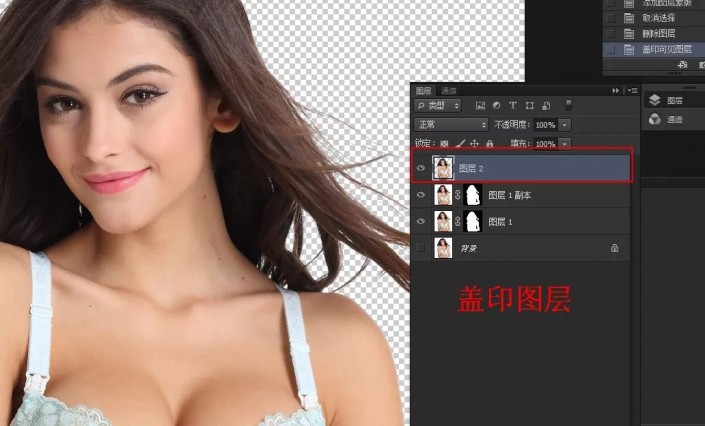
Task: Select 盖印可见图层 history state
Action: 666,50
